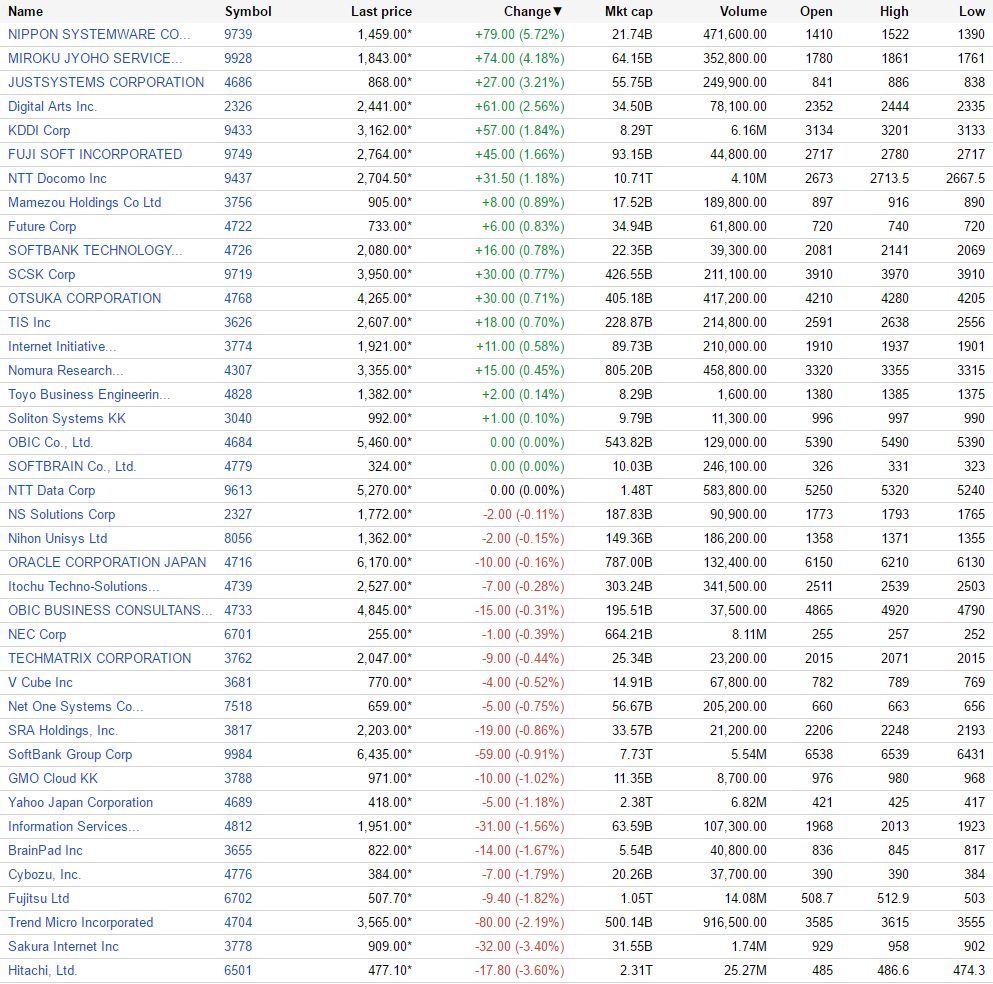Open OBIC BUSINESS CONSULTANS... link
Image resolution: width=993 pixels, height=984 pixels.
coord(110,610)
